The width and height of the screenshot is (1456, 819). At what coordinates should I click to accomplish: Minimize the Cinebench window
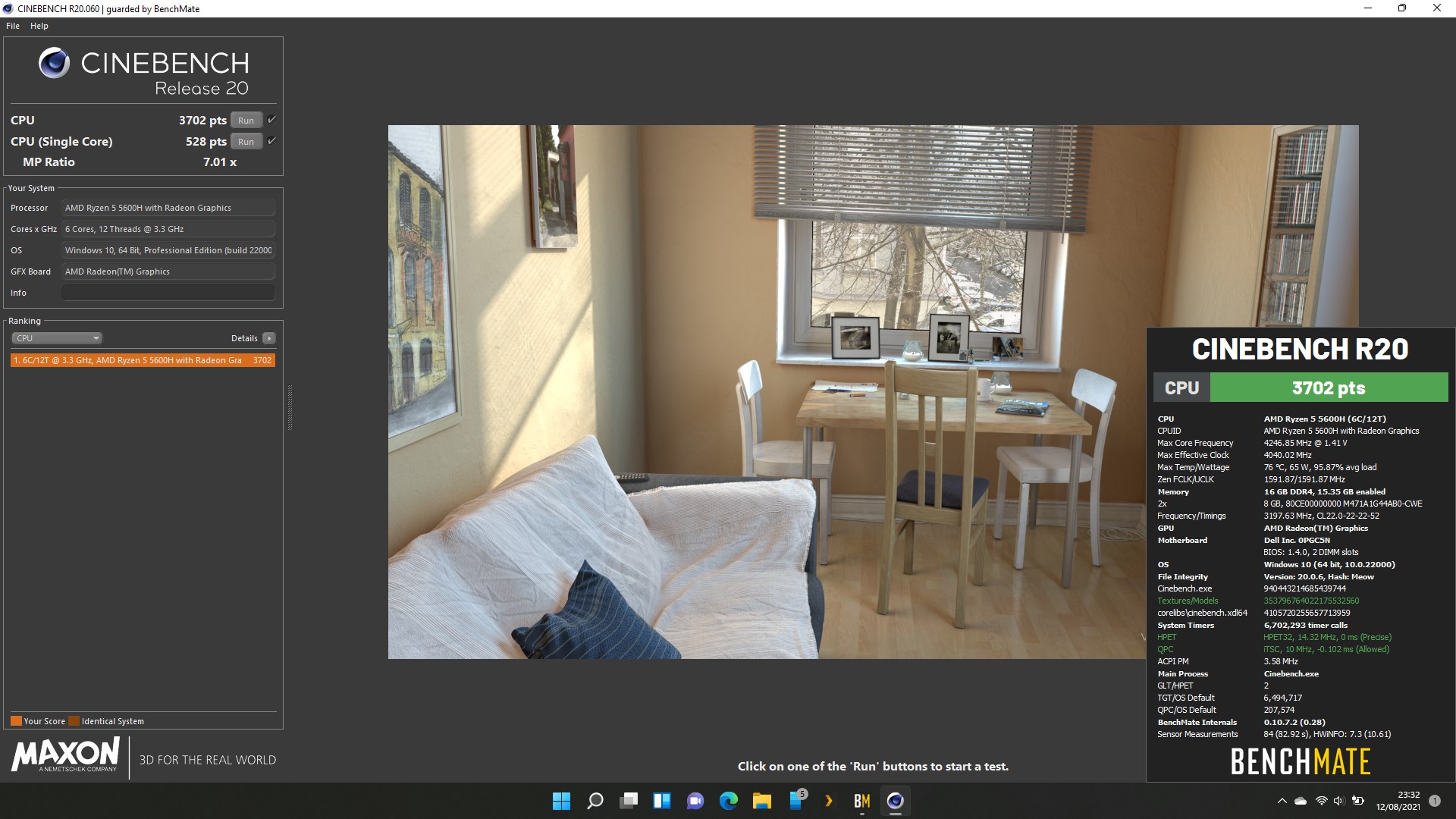[1368, 8]
